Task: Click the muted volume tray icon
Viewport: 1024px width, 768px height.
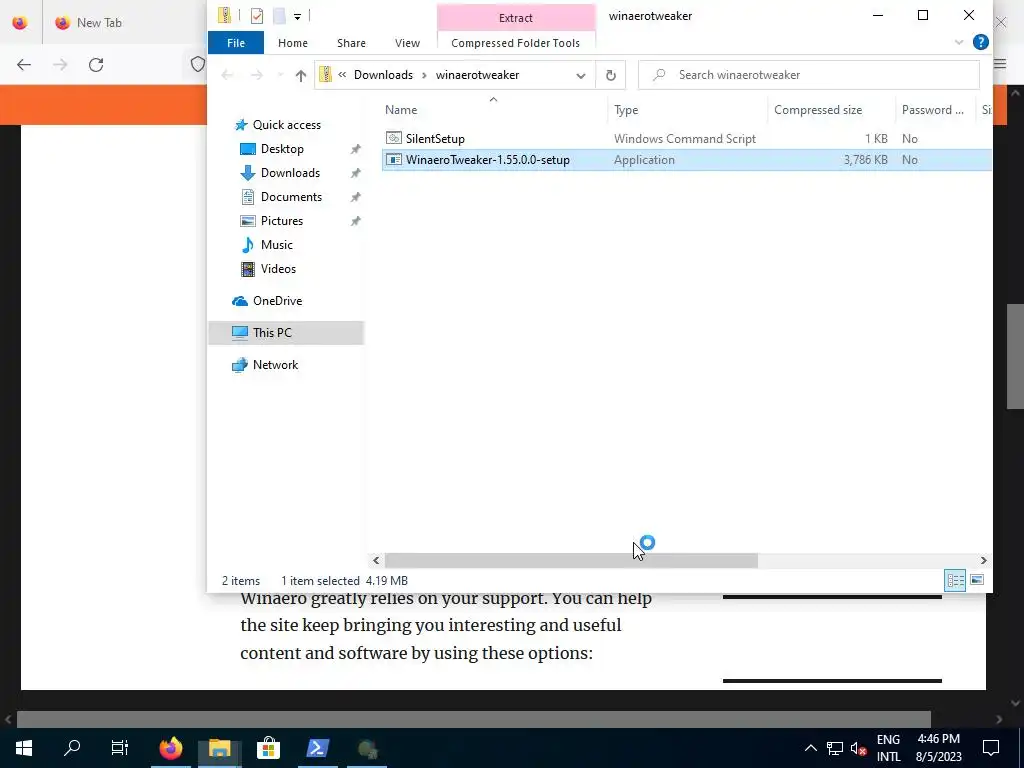Action: click(x=858, y=748)
